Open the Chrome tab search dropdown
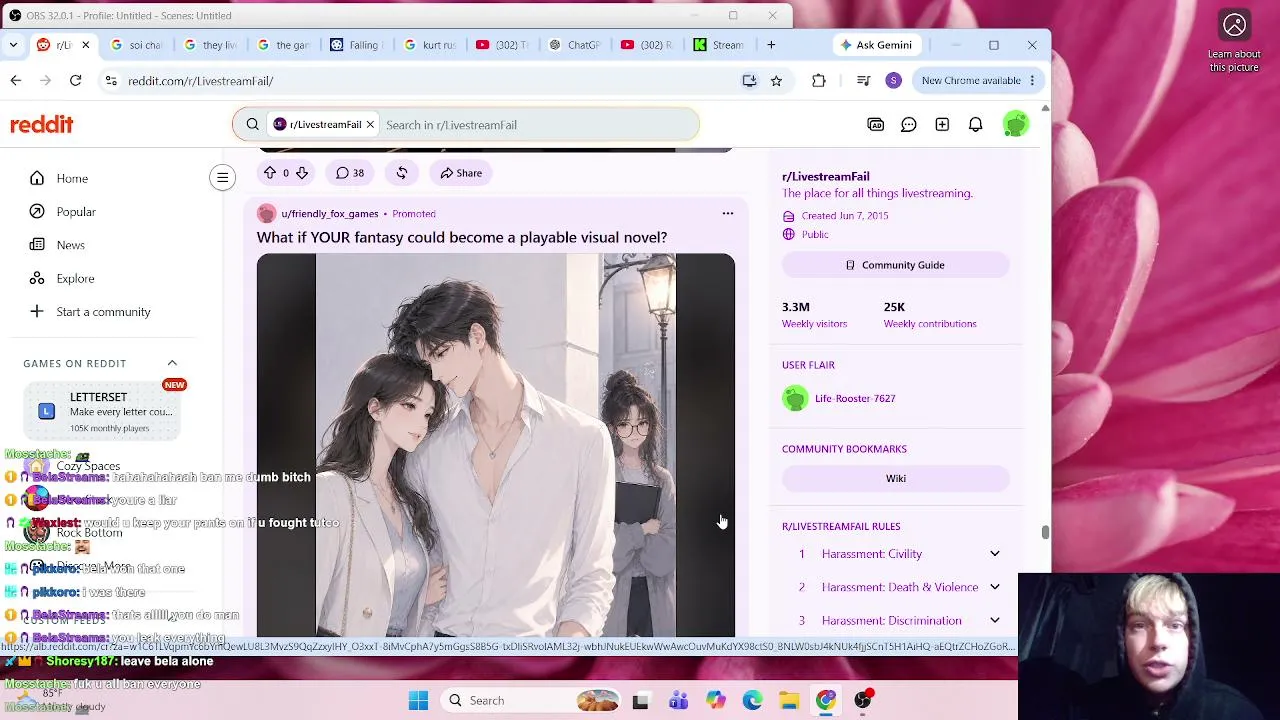 (x=13, y=45)
